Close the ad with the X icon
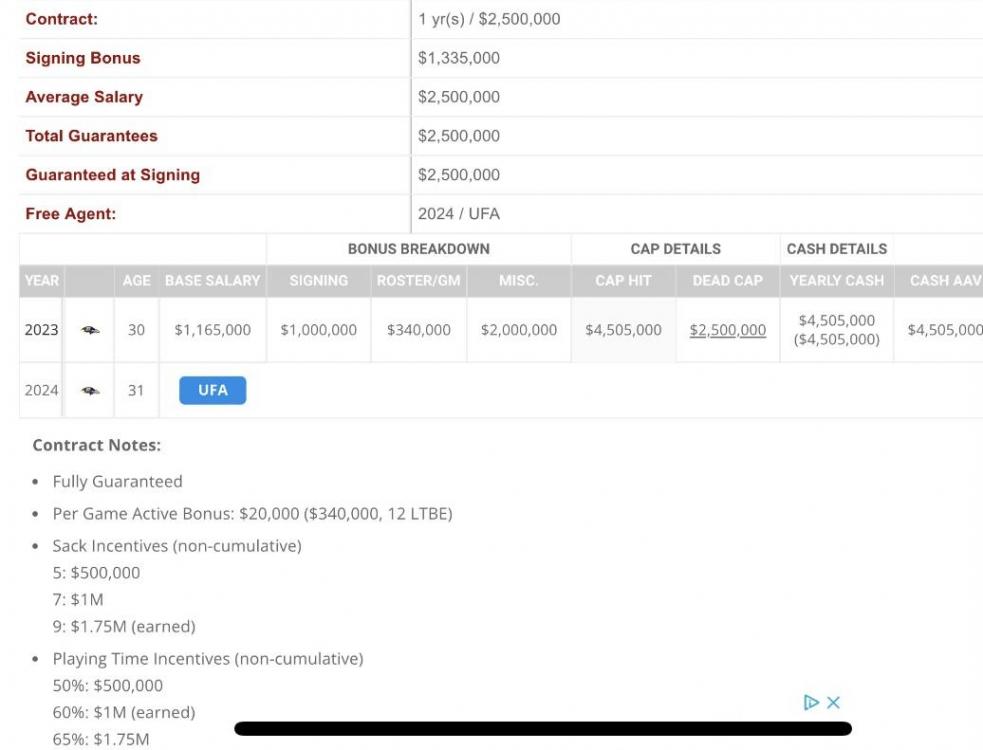983x750 pixels. click(834, 702)
